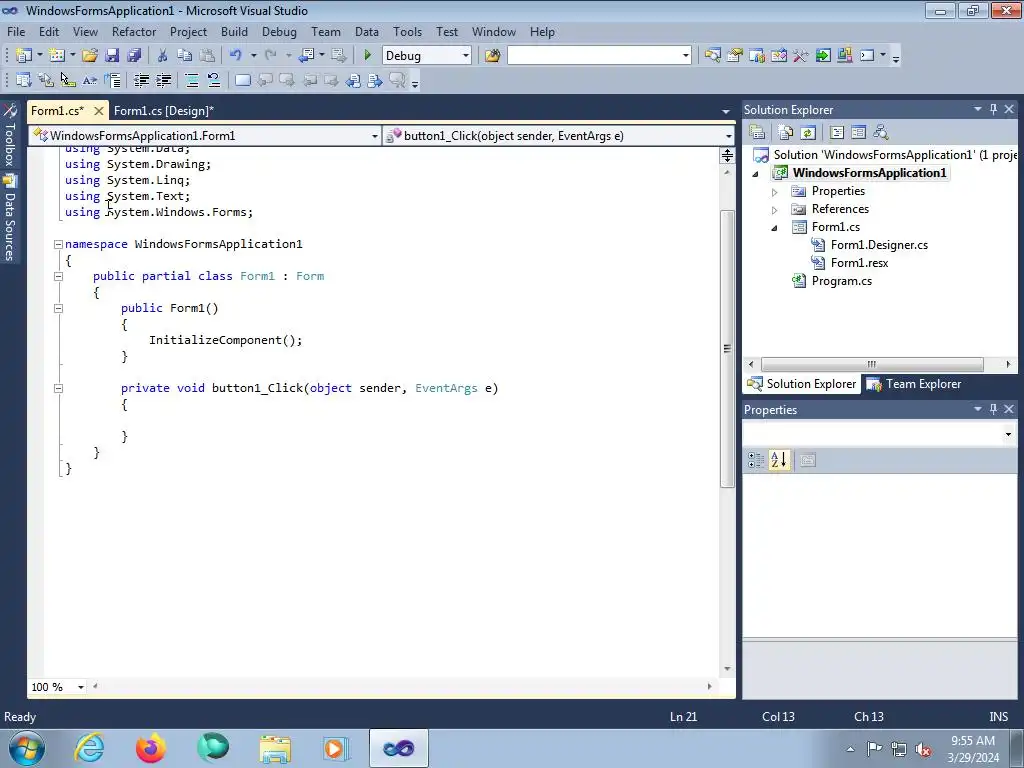Click the Copy toolbar icon
Image resolution: width=1024 pixels, height=768 pixels.
185,56
